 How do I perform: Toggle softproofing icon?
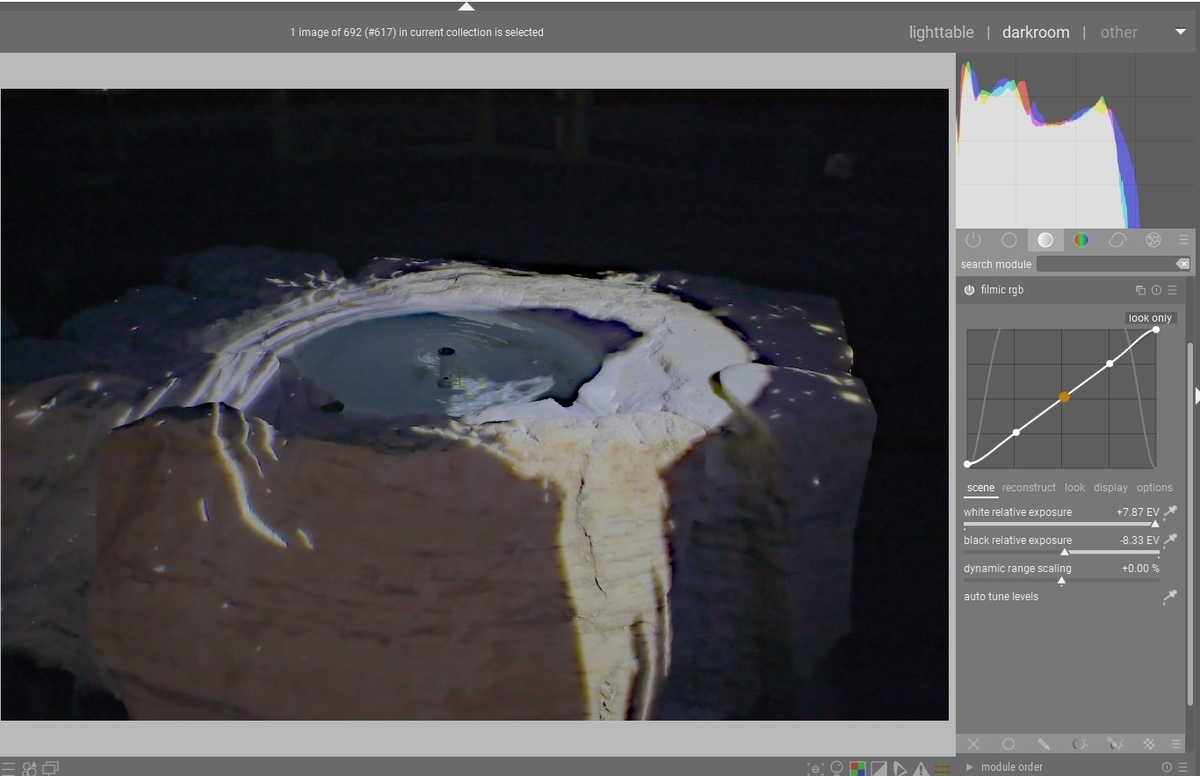pyautogui.click(x=900, y=768)
